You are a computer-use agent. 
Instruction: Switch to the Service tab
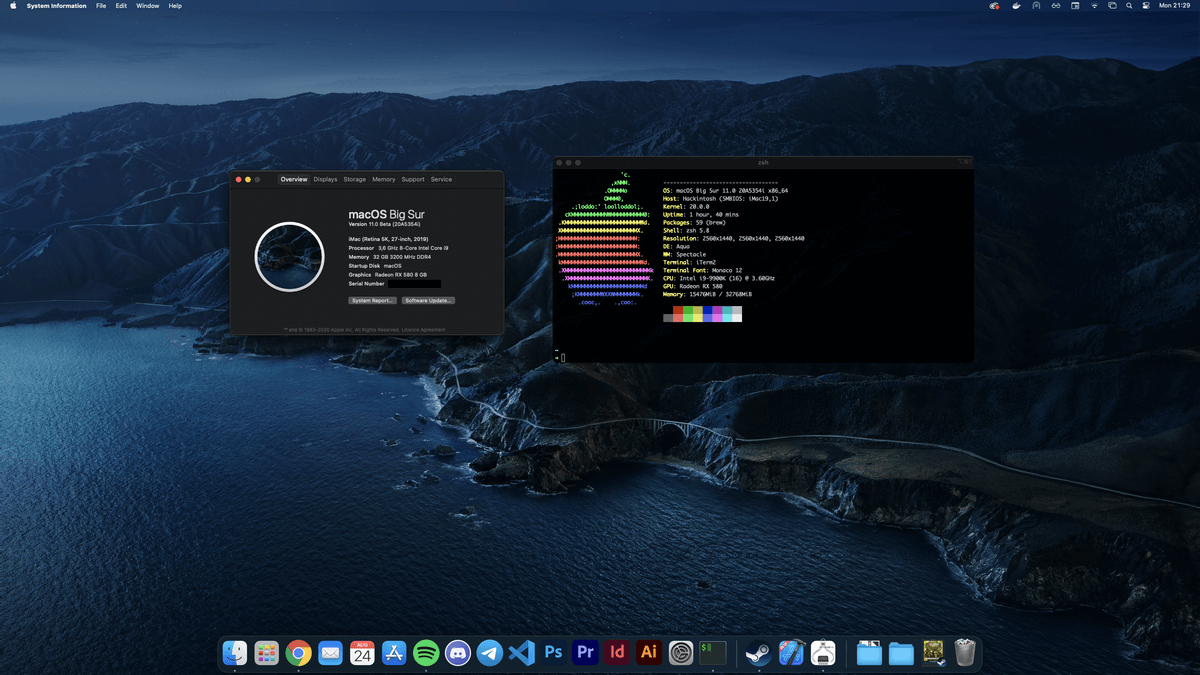tap(441, 180)
